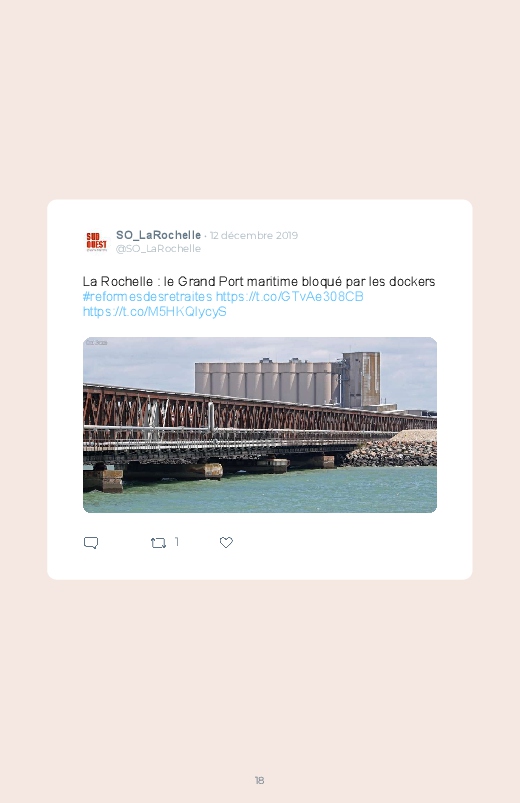Viewport: 520px width, 803px height.
Task: Click the page number 18
Action: tap(259, 780)
